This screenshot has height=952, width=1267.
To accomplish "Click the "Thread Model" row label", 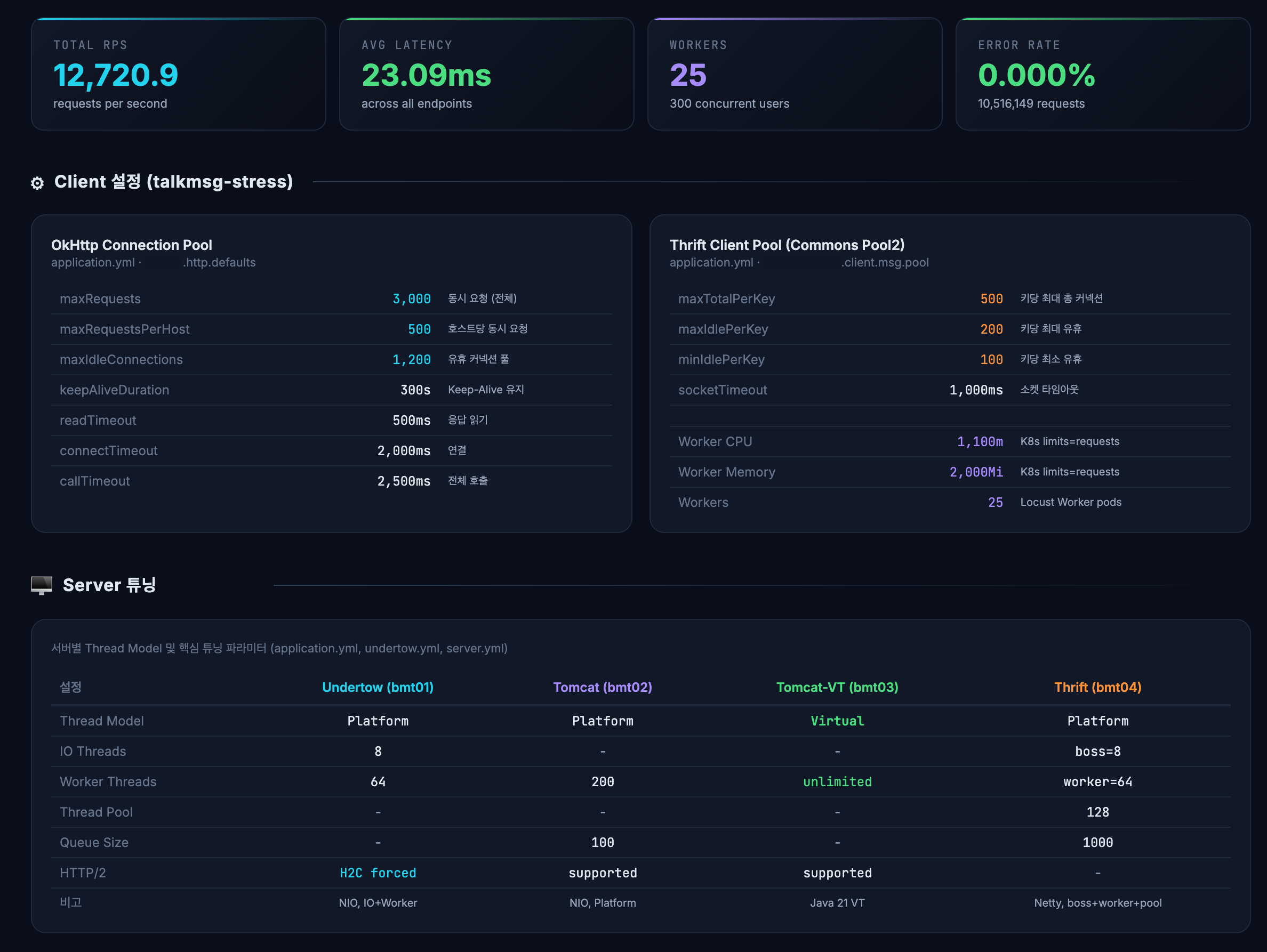I will click(x=101, y=721).
